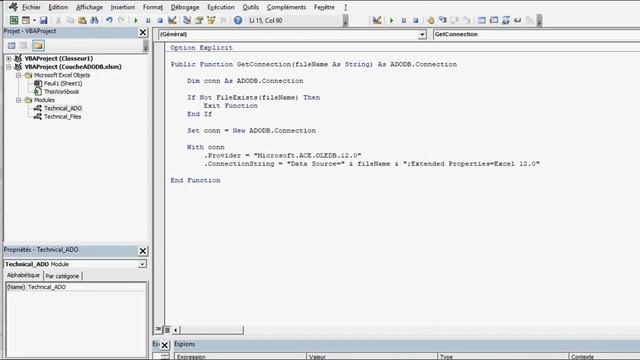Image resolution: width=640 pixels, height=360 pixels.
Task: Run the macro from the Standard toolbar
Action: pyautogui.click(x=136, y=20)
